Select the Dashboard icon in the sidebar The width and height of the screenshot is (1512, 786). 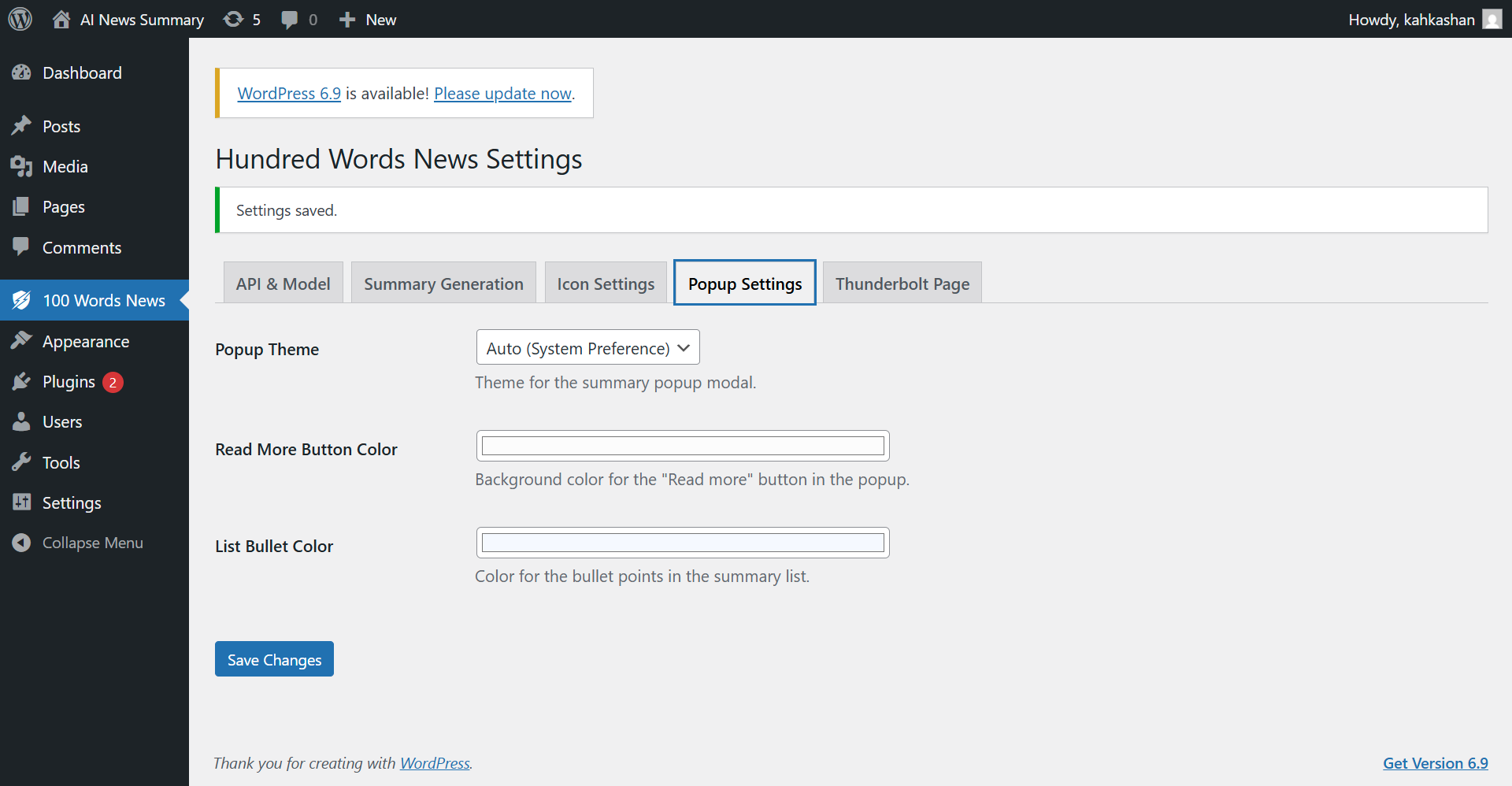(22, 72)
